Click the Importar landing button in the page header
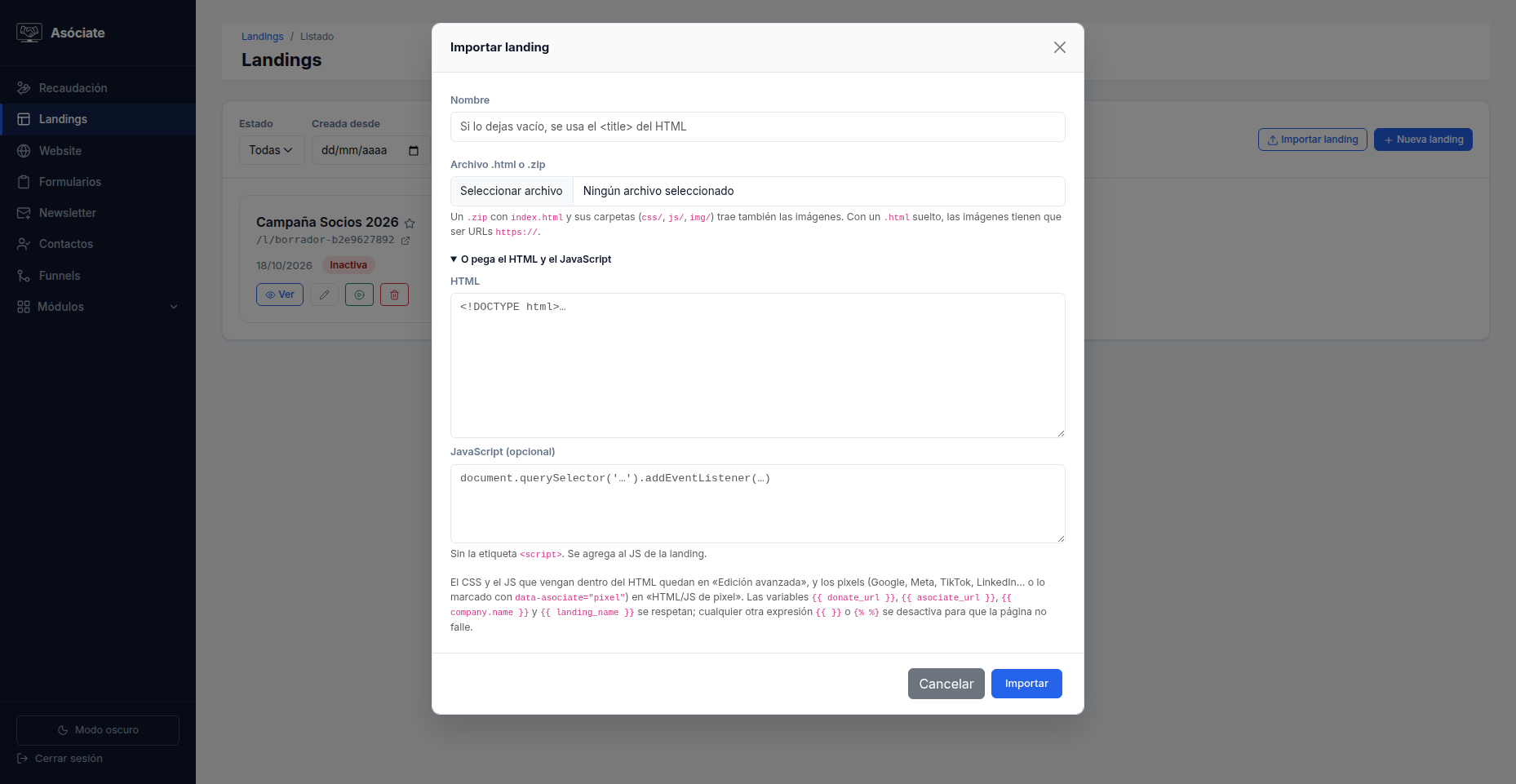This screenshot has height=784, width=1516. click(x=1313, y=140)
